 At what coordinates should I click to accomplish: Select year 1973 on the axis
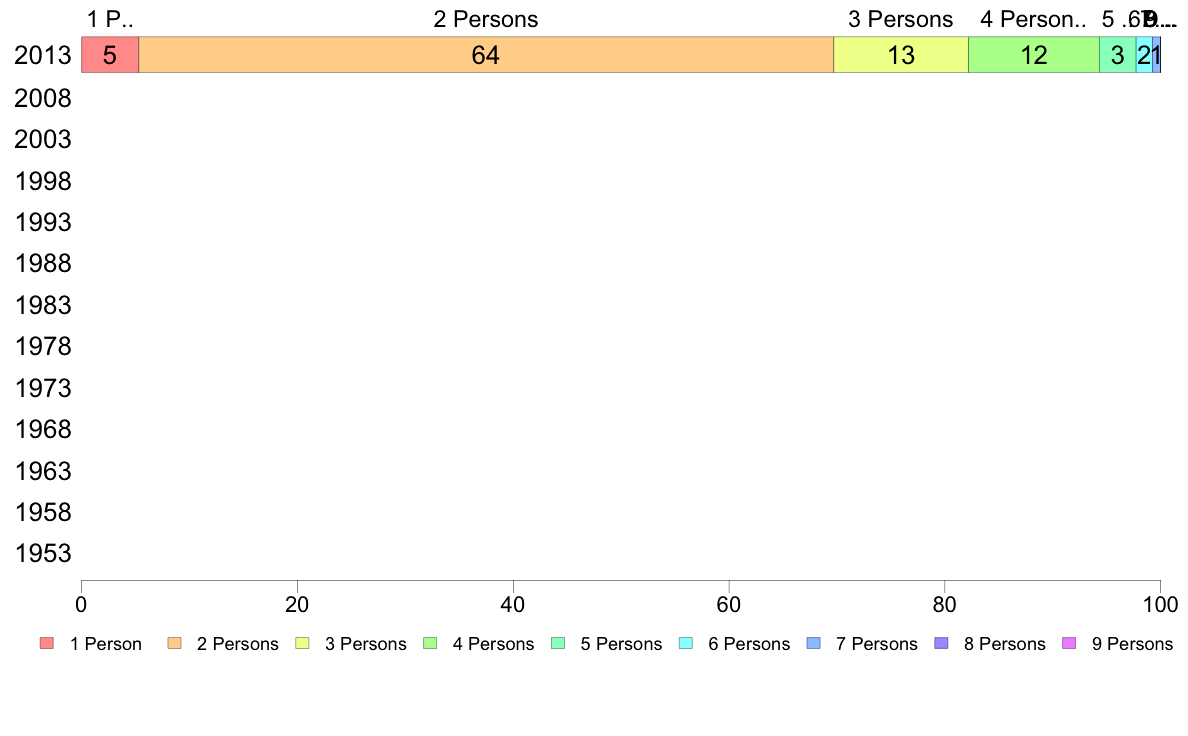click(42, 388)
